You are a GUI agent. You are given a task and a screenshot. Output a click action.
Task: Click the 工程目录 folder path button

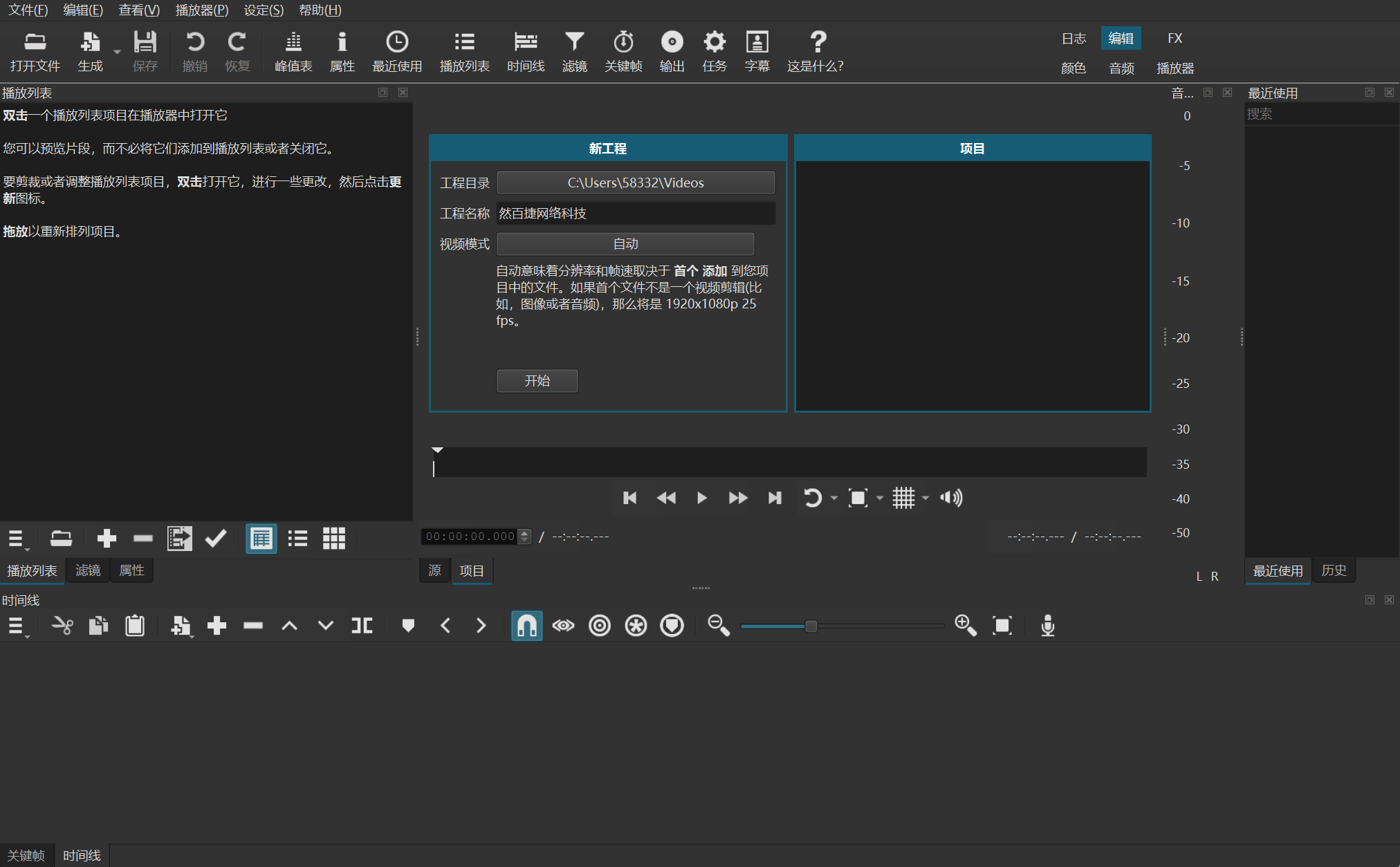[x=636, y=183]
